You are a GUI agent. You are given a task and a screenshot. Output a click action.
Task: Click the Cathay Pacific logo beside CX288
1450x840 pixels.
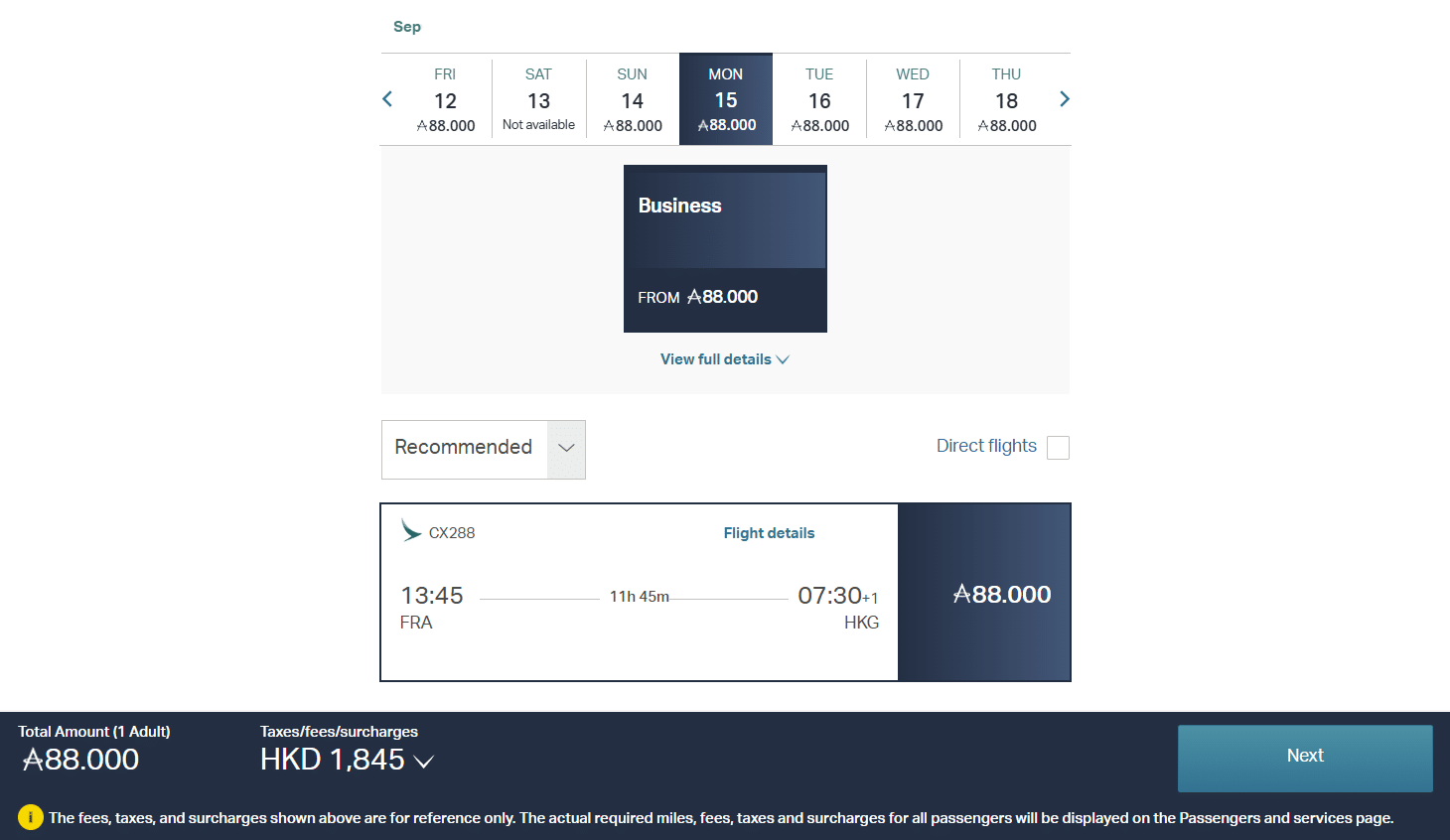(411, 531)
